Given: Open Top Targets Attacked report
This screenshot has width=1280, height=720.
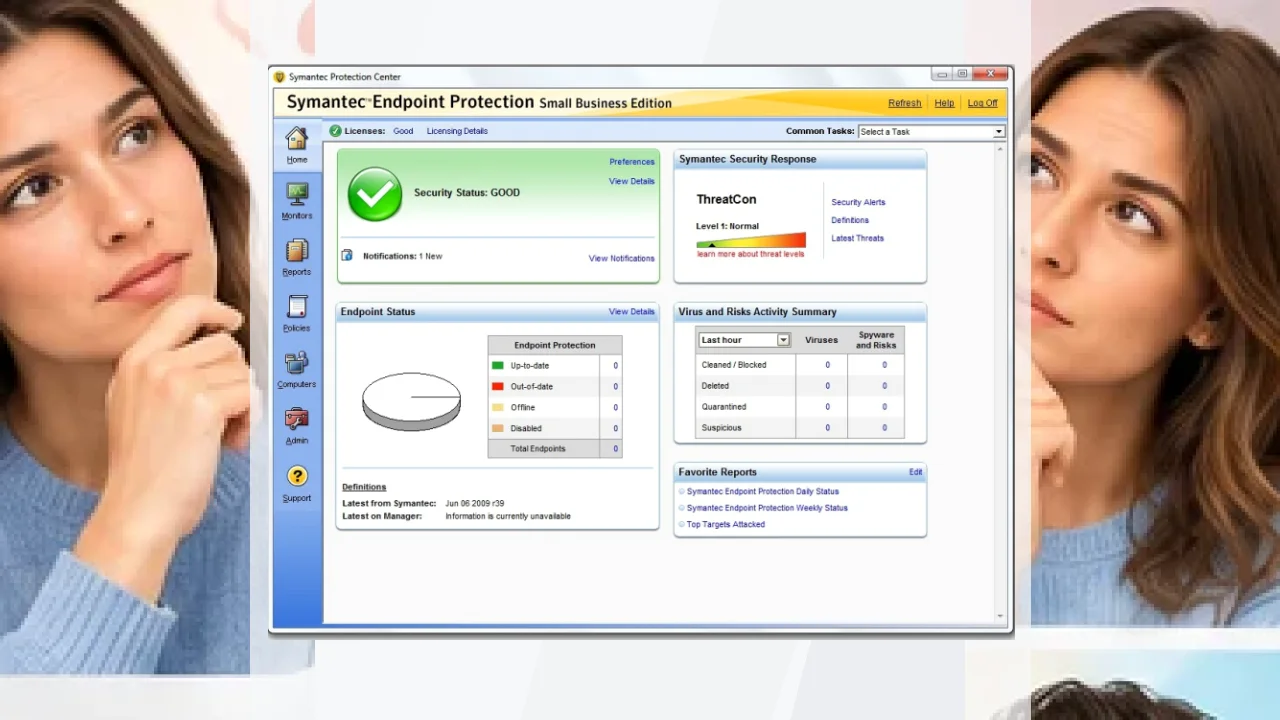Looking at the screenshot, I should point(726,524).
